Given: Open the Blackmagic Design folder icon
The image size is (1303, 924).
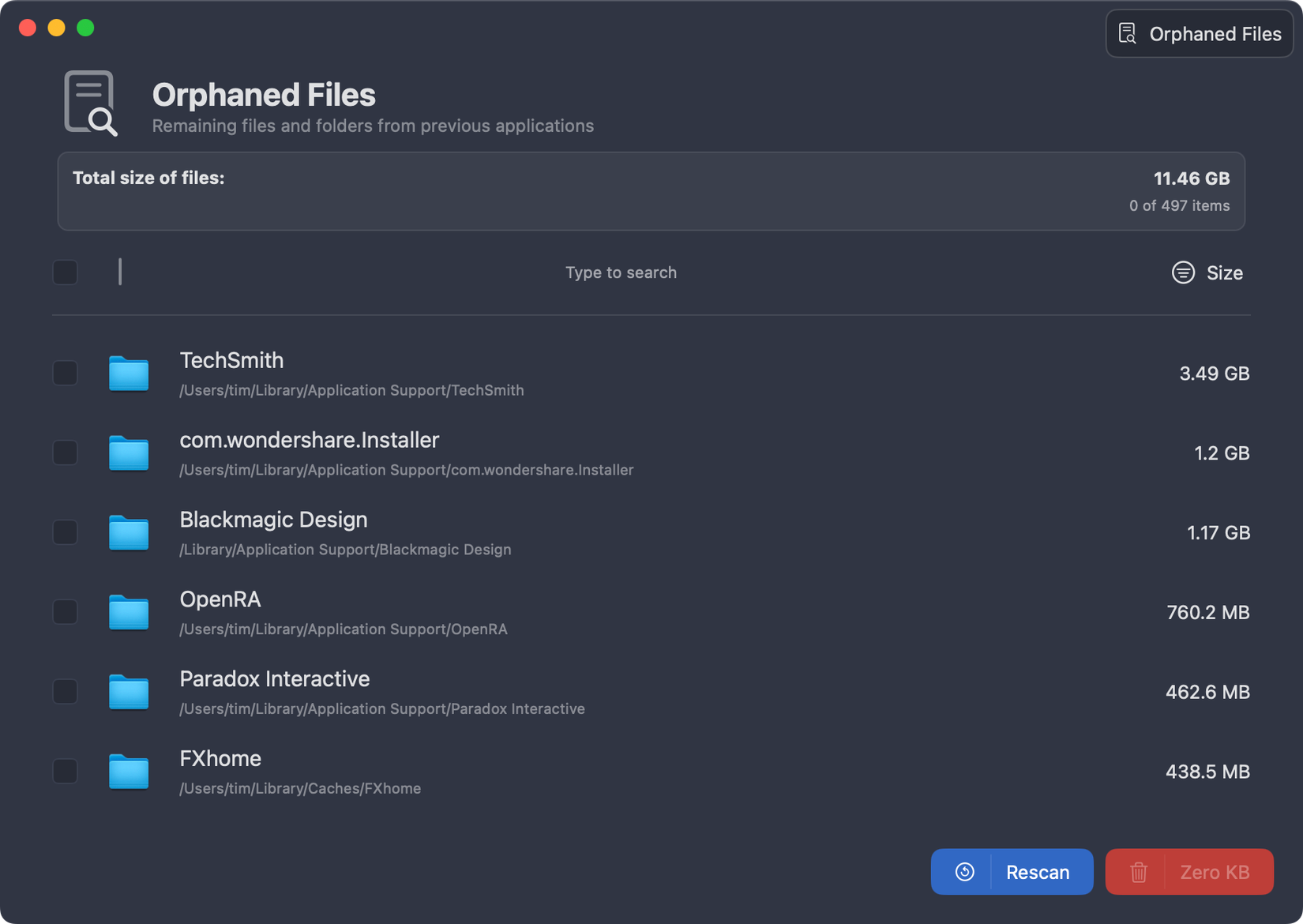Looking at the screenshot, I should 128,533.
